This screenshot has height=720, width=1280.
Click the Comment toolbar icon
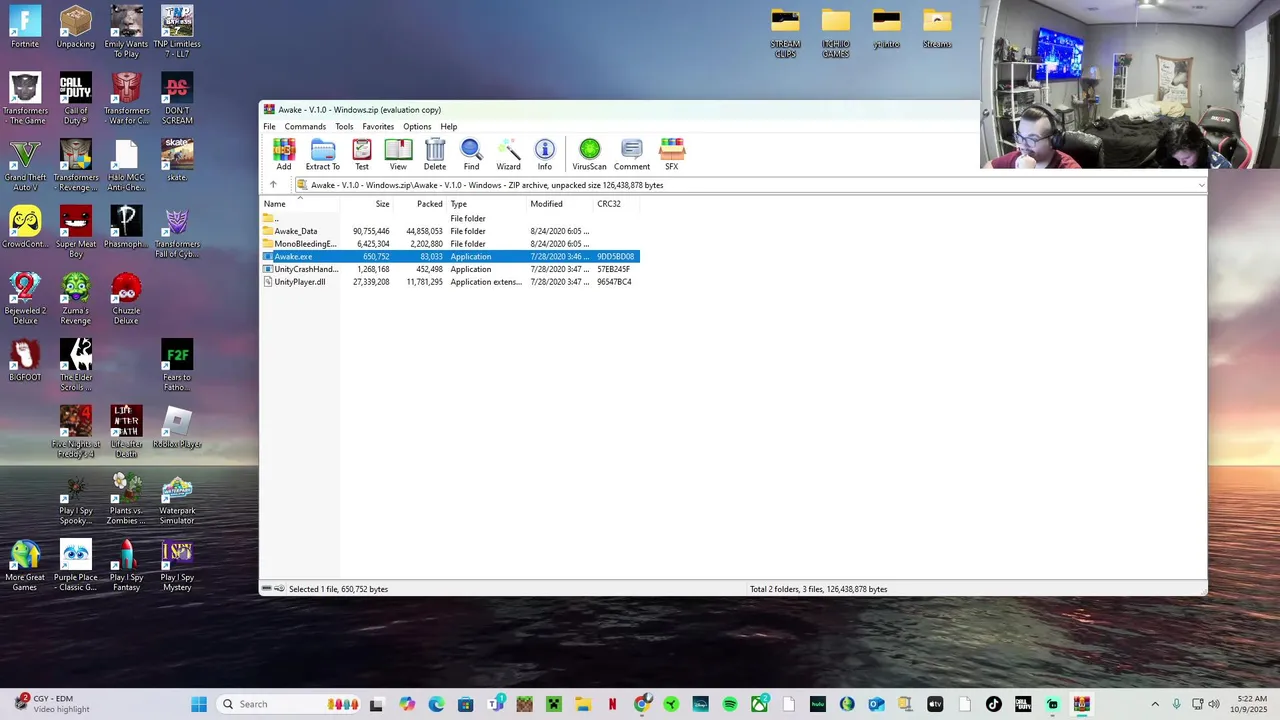tap(632, 154)
